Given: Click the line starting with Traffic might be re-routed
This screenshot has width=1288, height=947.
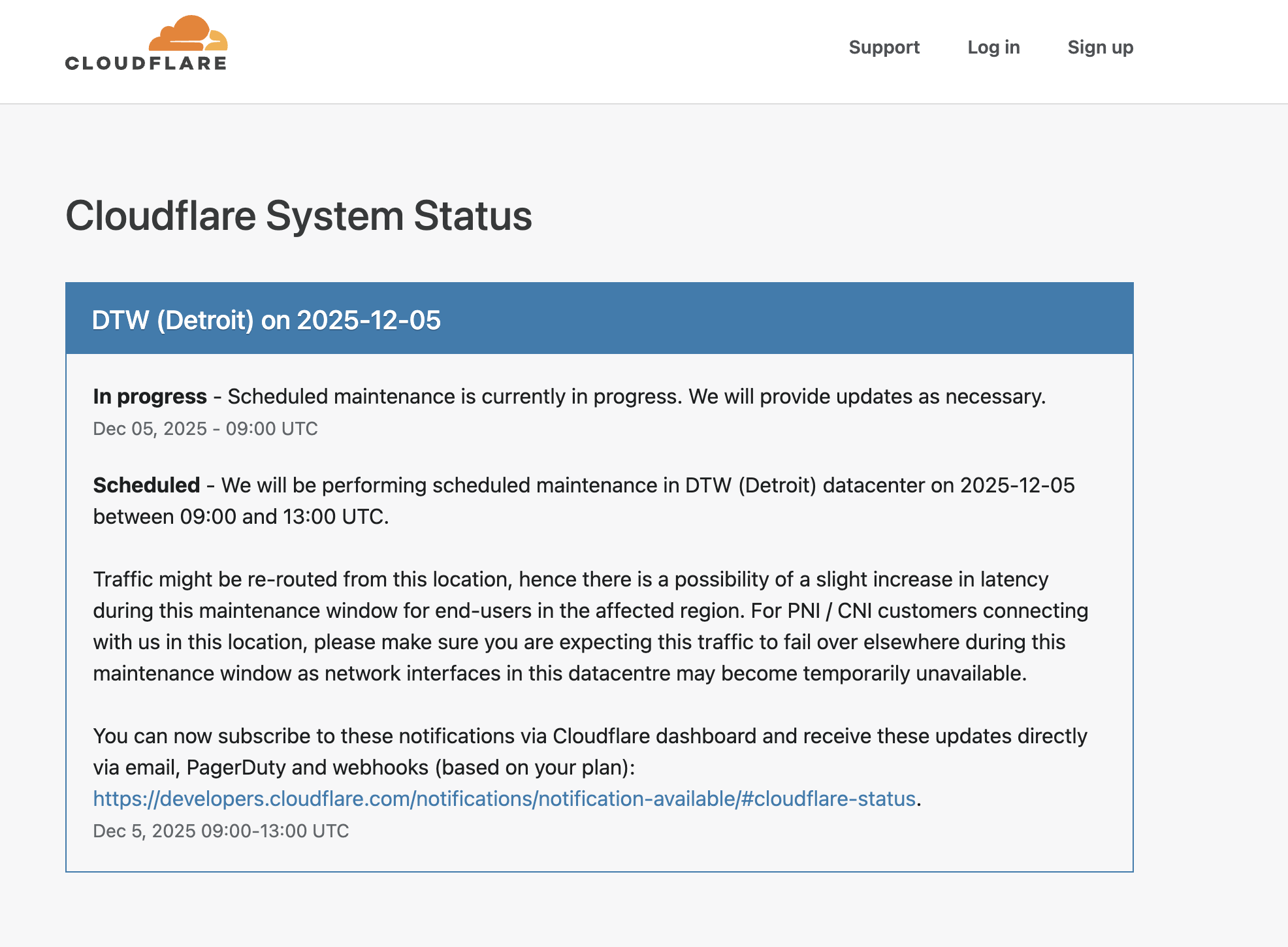Looking at the screenshot, I should [570, 579].
